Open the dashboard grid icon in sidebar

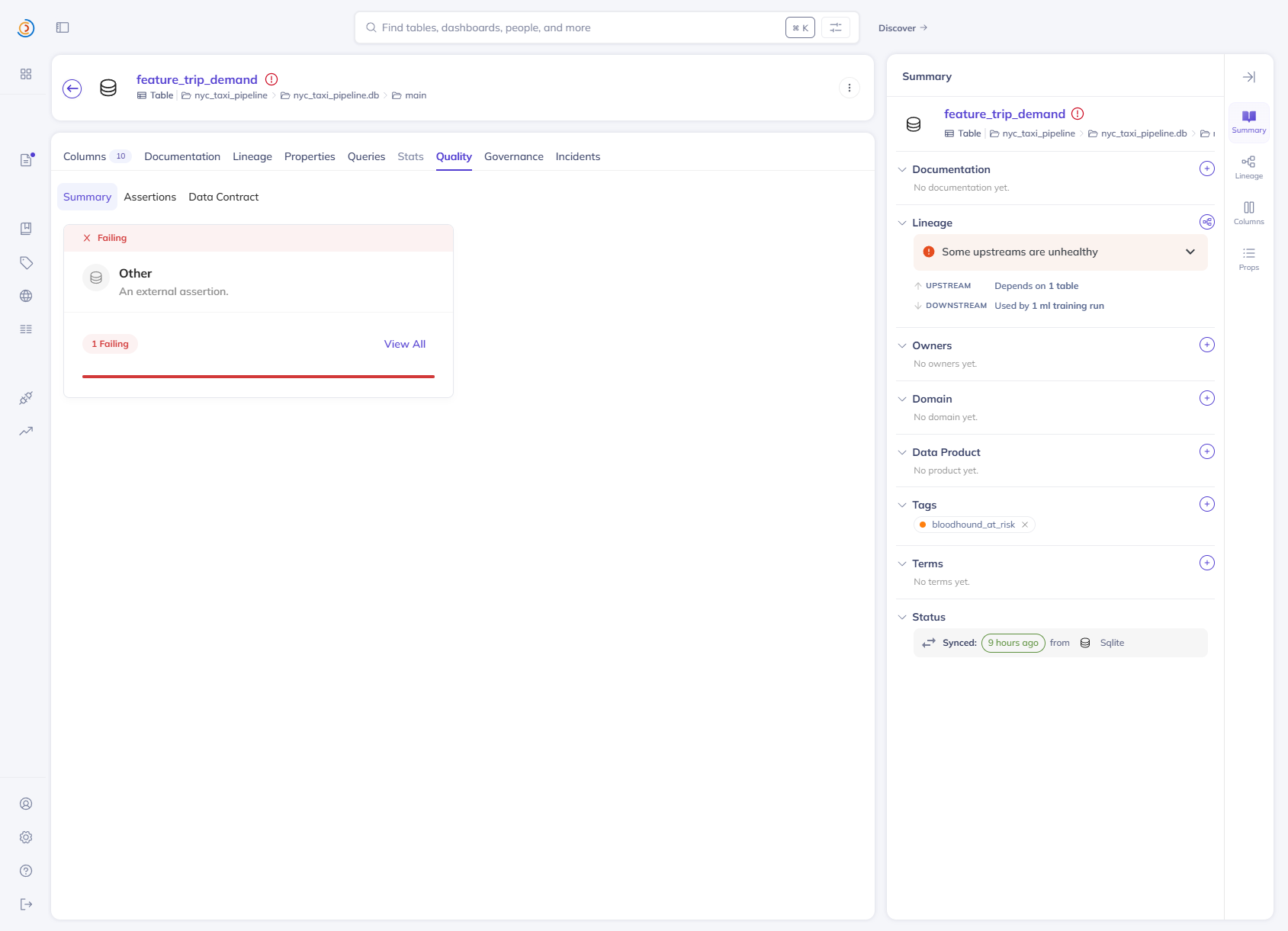26,74
